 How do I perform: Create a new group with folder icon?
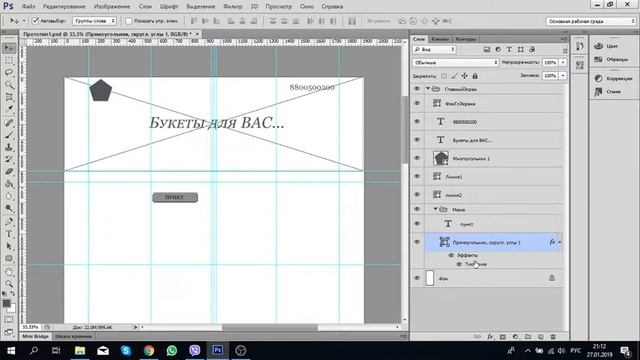528,337
